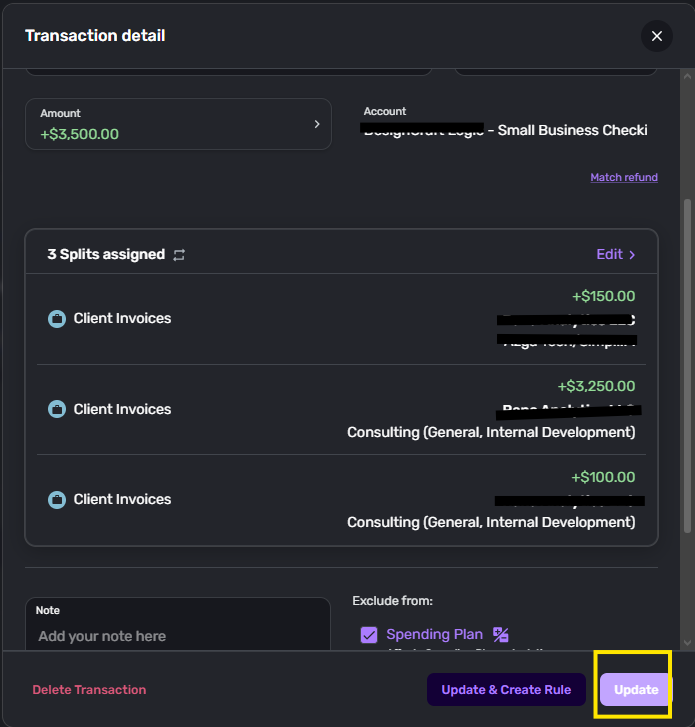Screen dimensions: 695x727
Task: Click the Spending Plan percent tag icon
Action: tap(501, 634)
